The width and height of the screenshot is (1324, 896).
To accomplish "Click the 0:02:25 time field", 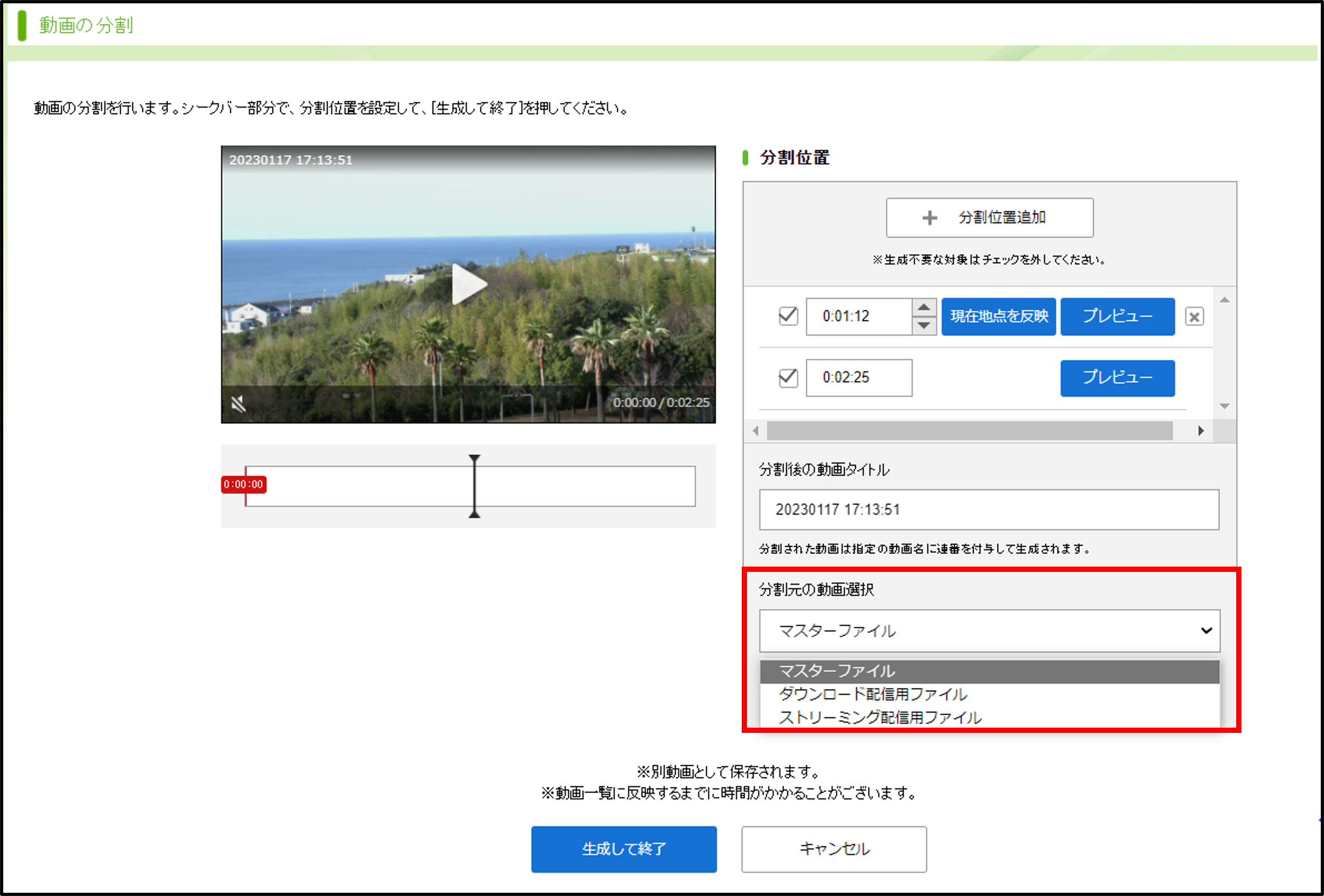I will coord(859,377).
